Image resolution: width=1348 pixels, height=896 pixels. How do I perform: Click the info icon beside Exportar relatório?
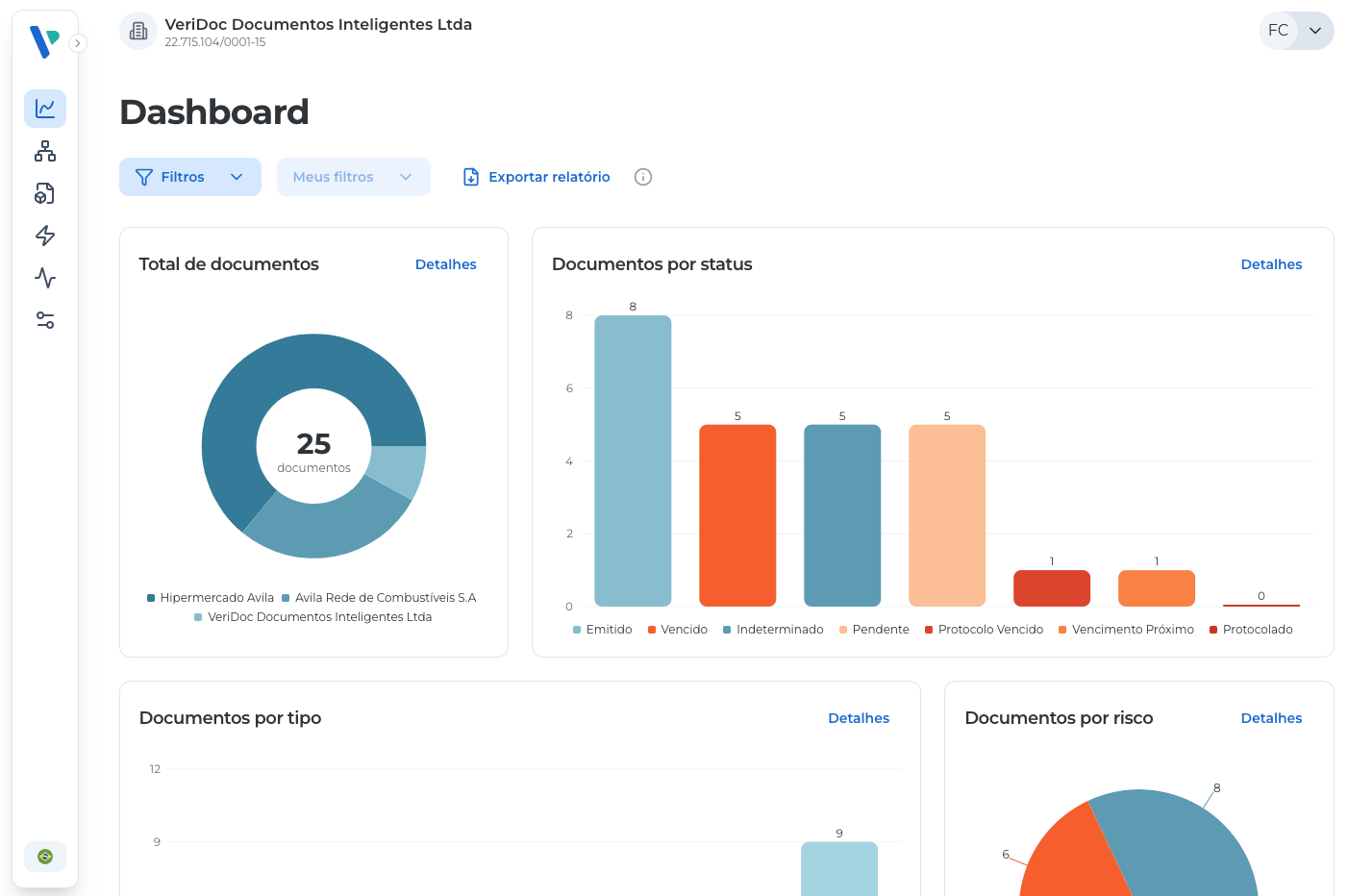tap(643, 177)
